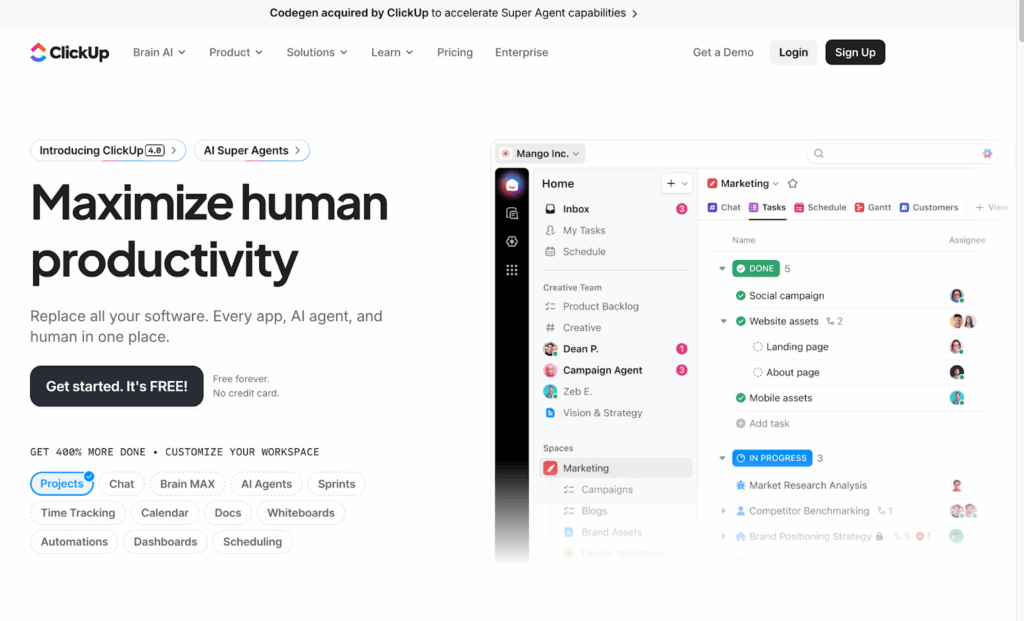This screenshot has height=621, width=1024.
Task: Select the Projects feature chip
Action: [62, 484]
